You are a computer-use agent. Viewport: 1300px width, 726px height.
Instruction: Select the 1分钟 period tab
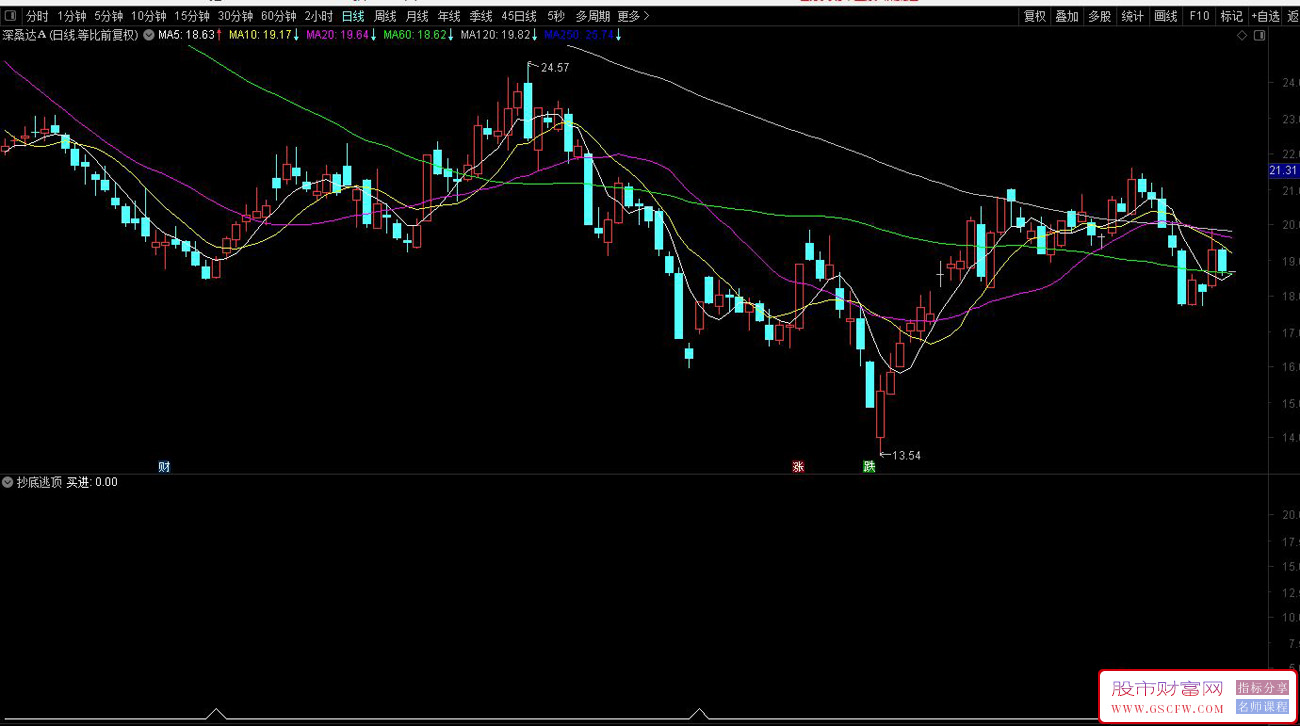point(72,16)
